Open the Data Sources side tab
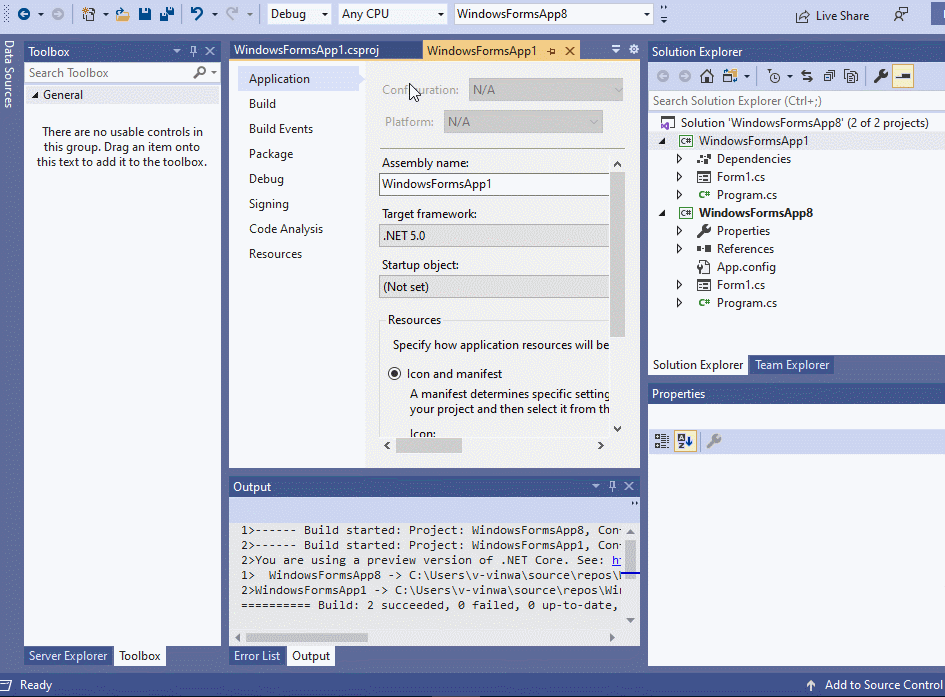Image resolution: width=945 pixels, height=697 pixels. (x=8, y=74)
